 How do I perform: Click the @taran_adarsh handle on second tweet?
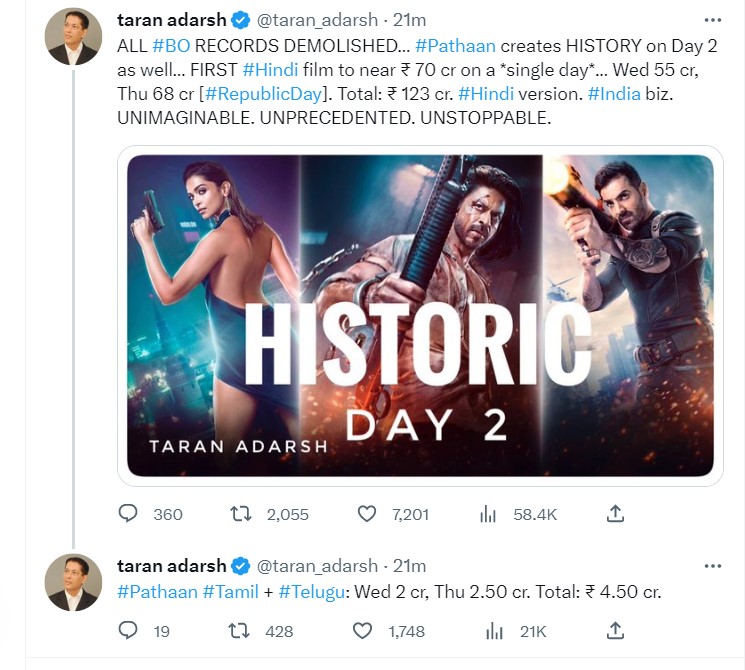319,566
